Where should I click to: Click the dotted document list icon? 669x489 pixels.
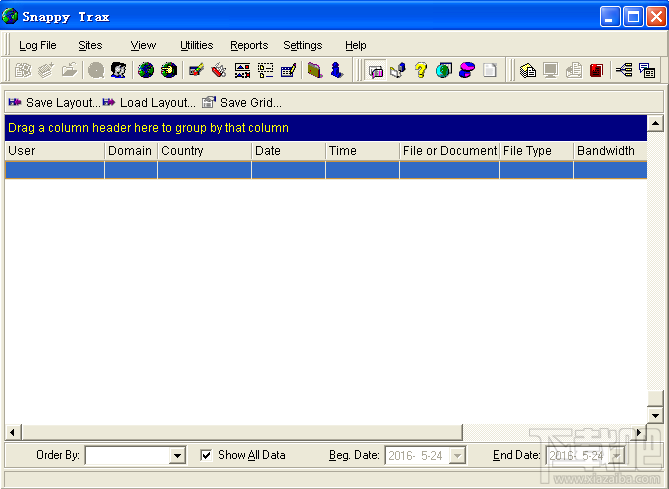tap(265, 70)
